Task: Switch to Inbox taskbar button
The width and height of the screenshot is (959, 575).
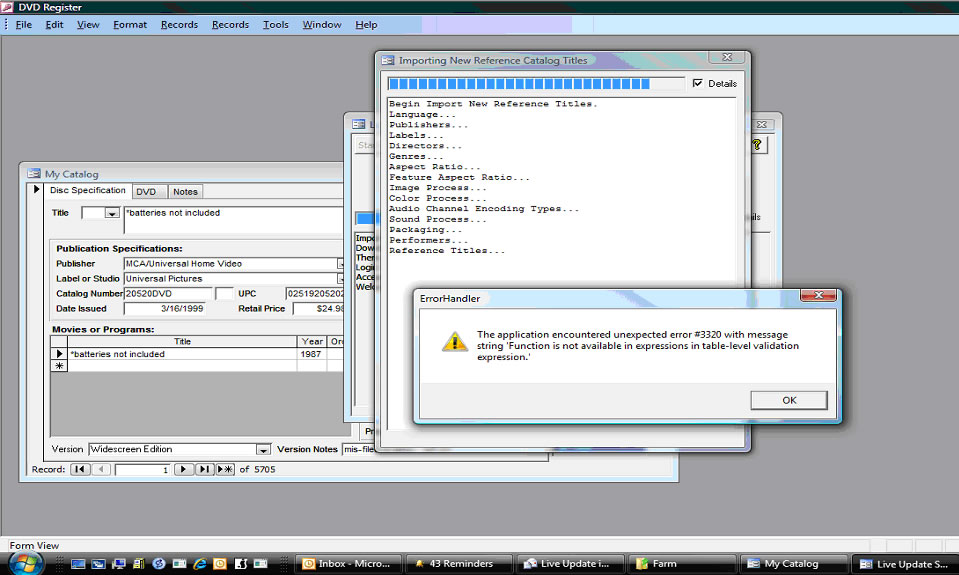Action: click(350, 564)
